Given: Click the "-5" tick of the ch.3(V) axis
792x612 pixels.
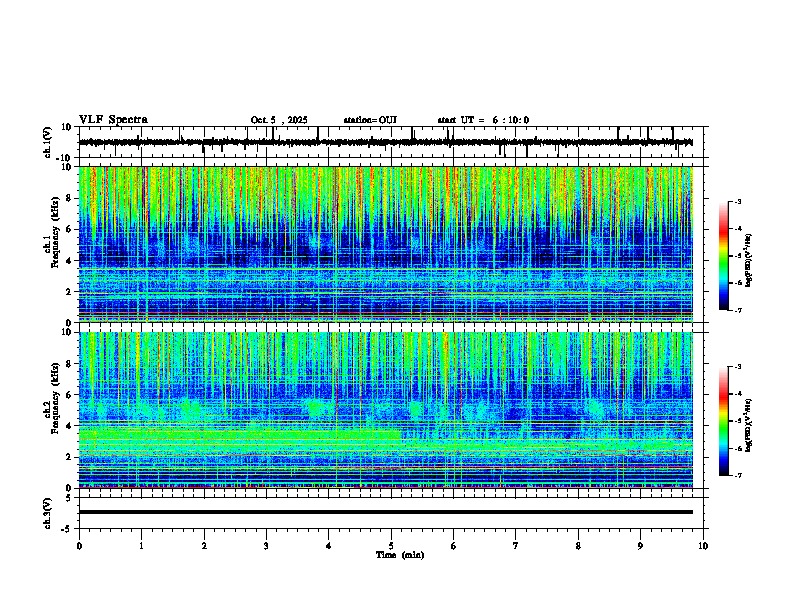Looking at the screenshot, I should [x=67, y=529].
